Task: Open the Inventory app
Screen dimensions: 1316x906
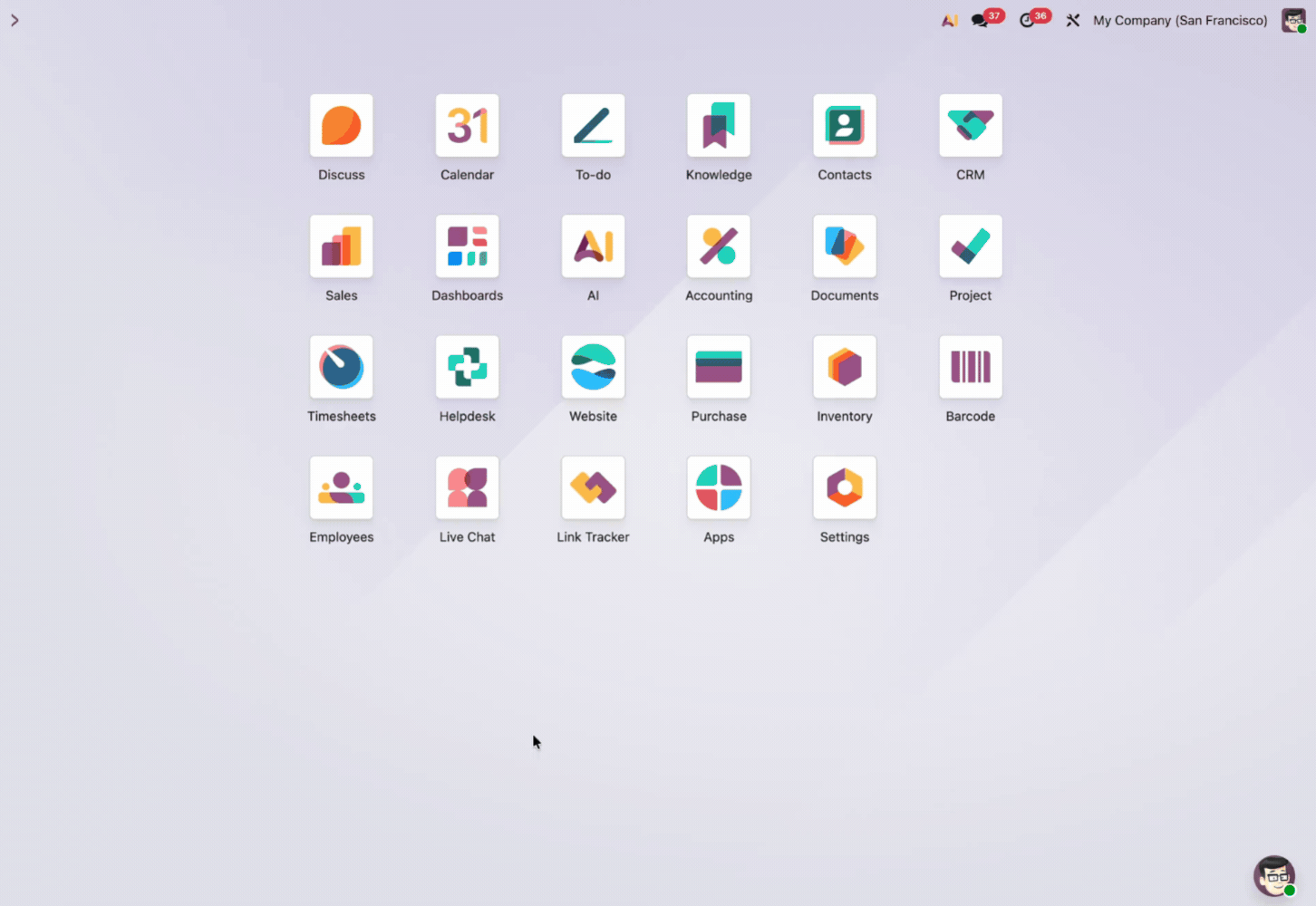Action: click(x=844, y=367)
